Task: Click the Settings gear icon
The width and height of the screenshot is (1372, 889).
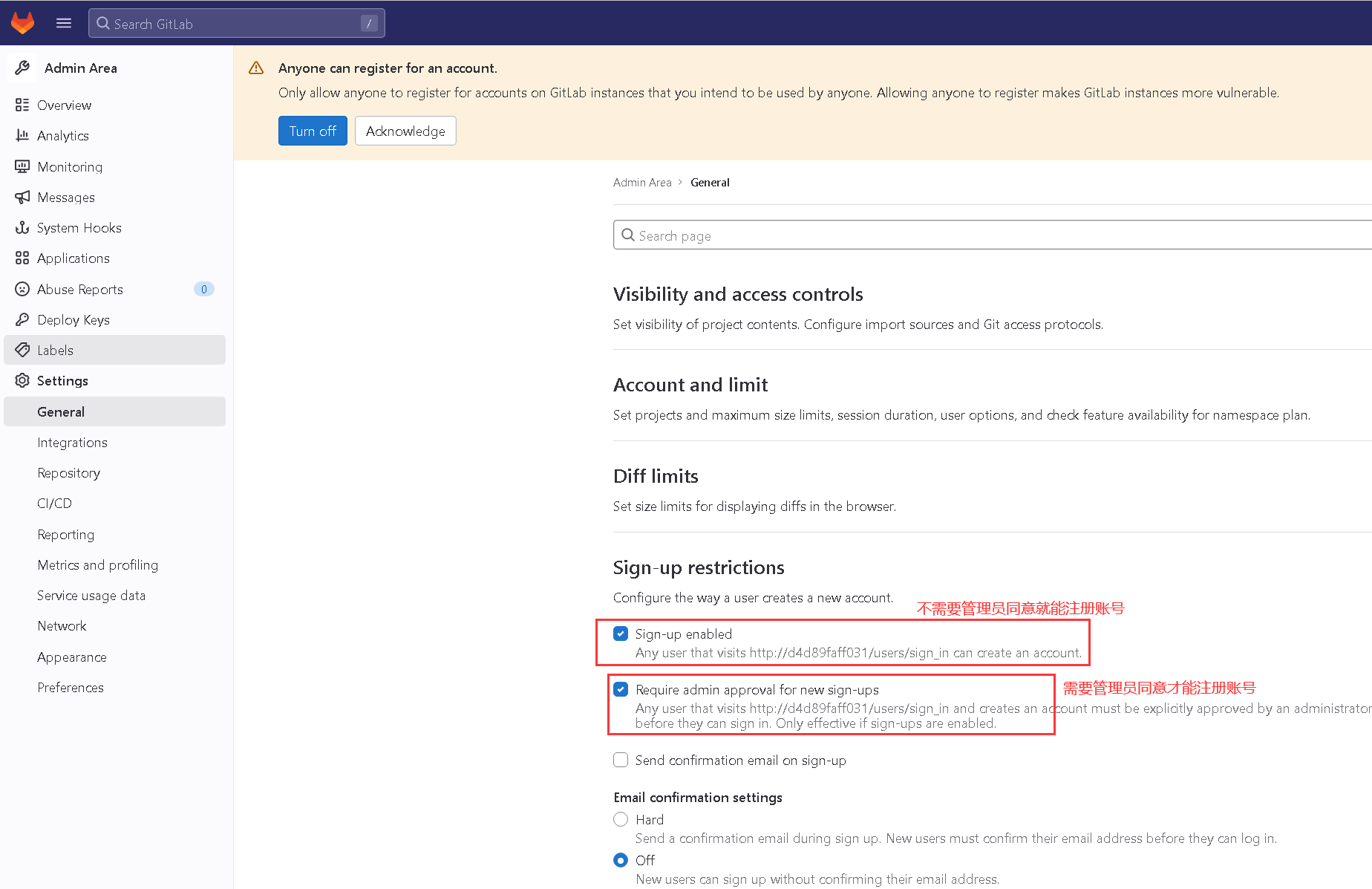Action: click(22, 380)
